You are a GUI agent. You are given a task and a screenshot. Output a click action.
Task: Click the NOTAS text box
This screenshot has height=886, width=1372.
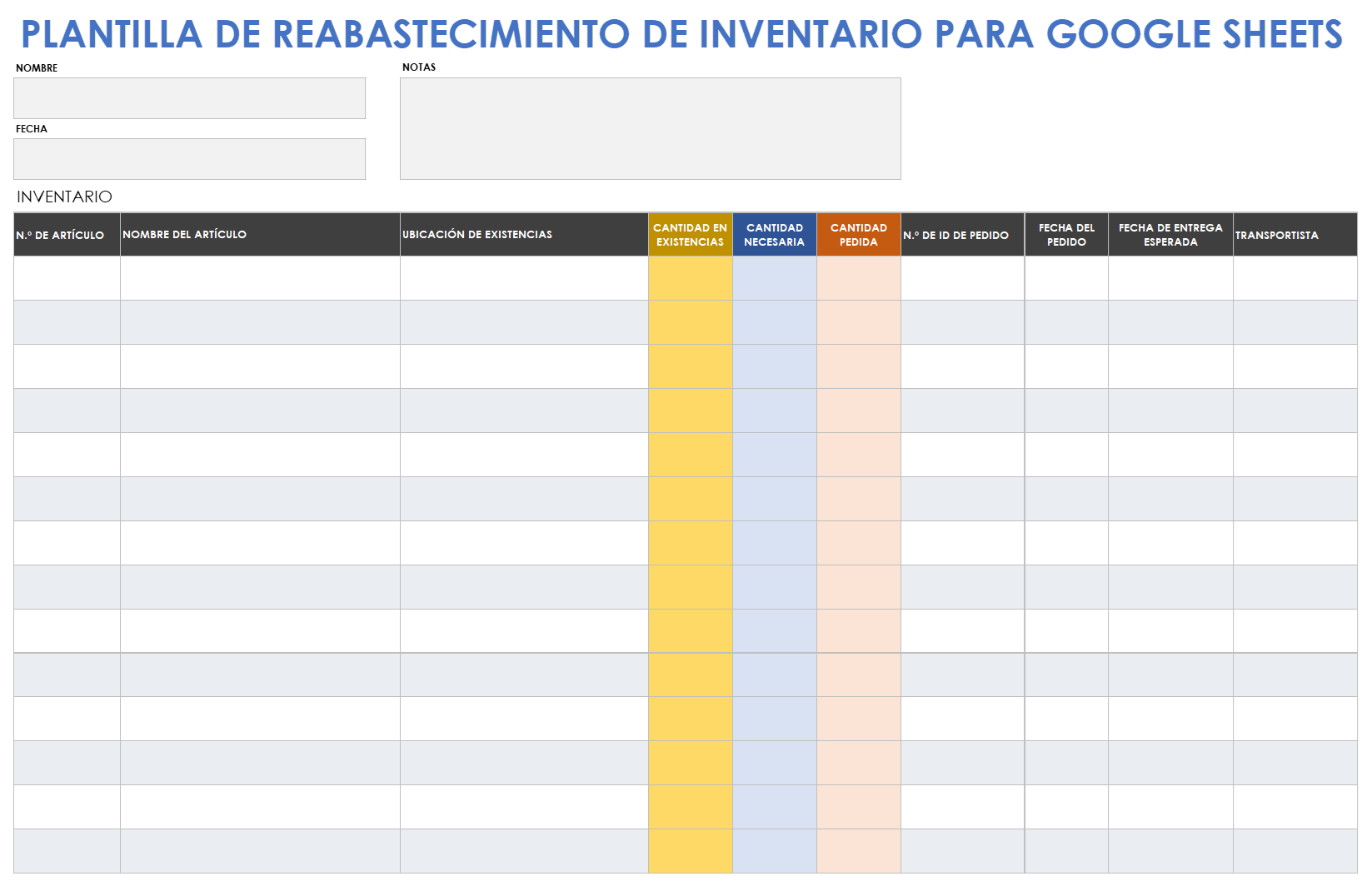tap(651, 129)
